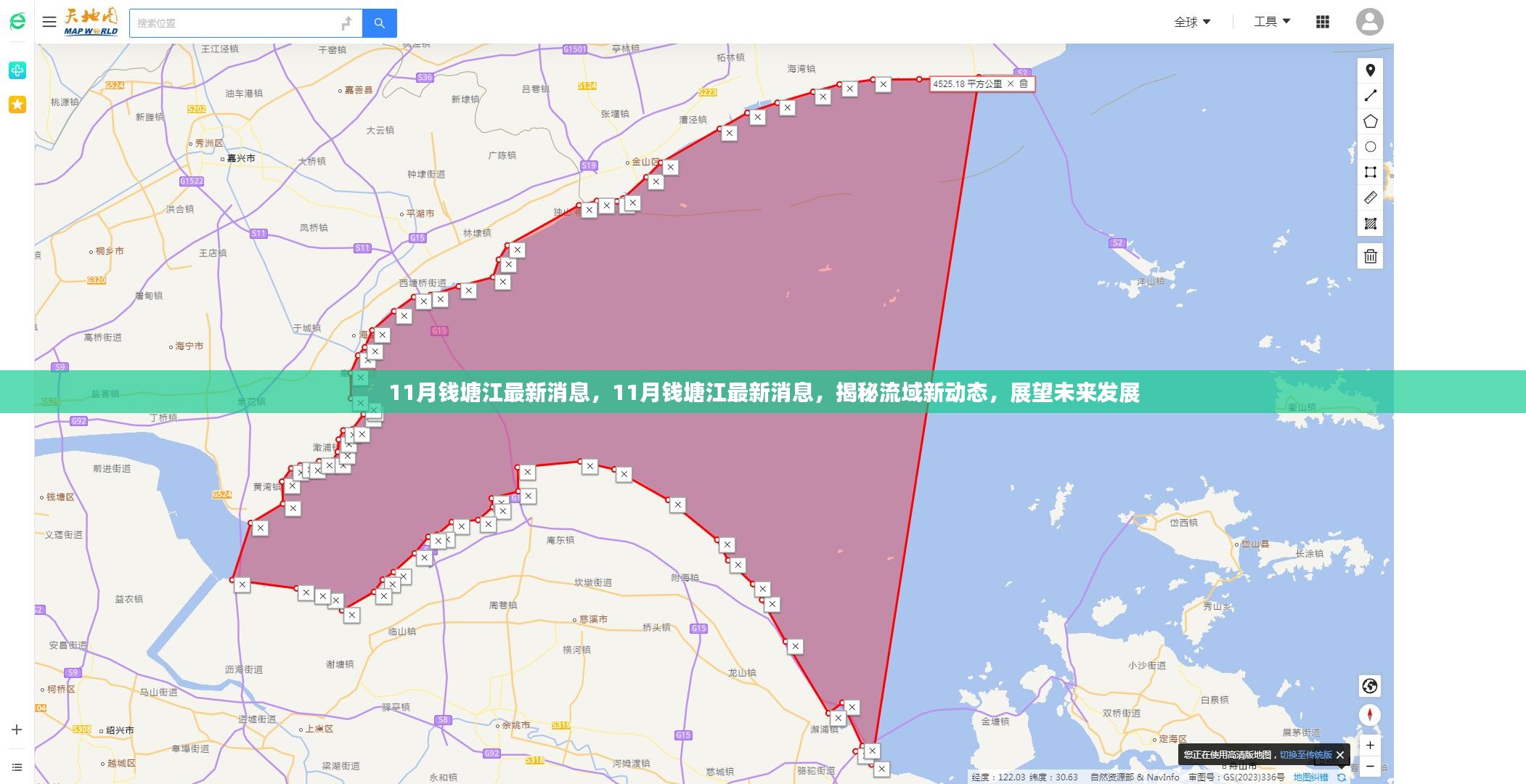Click the 切换至传统版 link
Image resolution: width=1526 pixels, height=784 pixels.
1305,755
